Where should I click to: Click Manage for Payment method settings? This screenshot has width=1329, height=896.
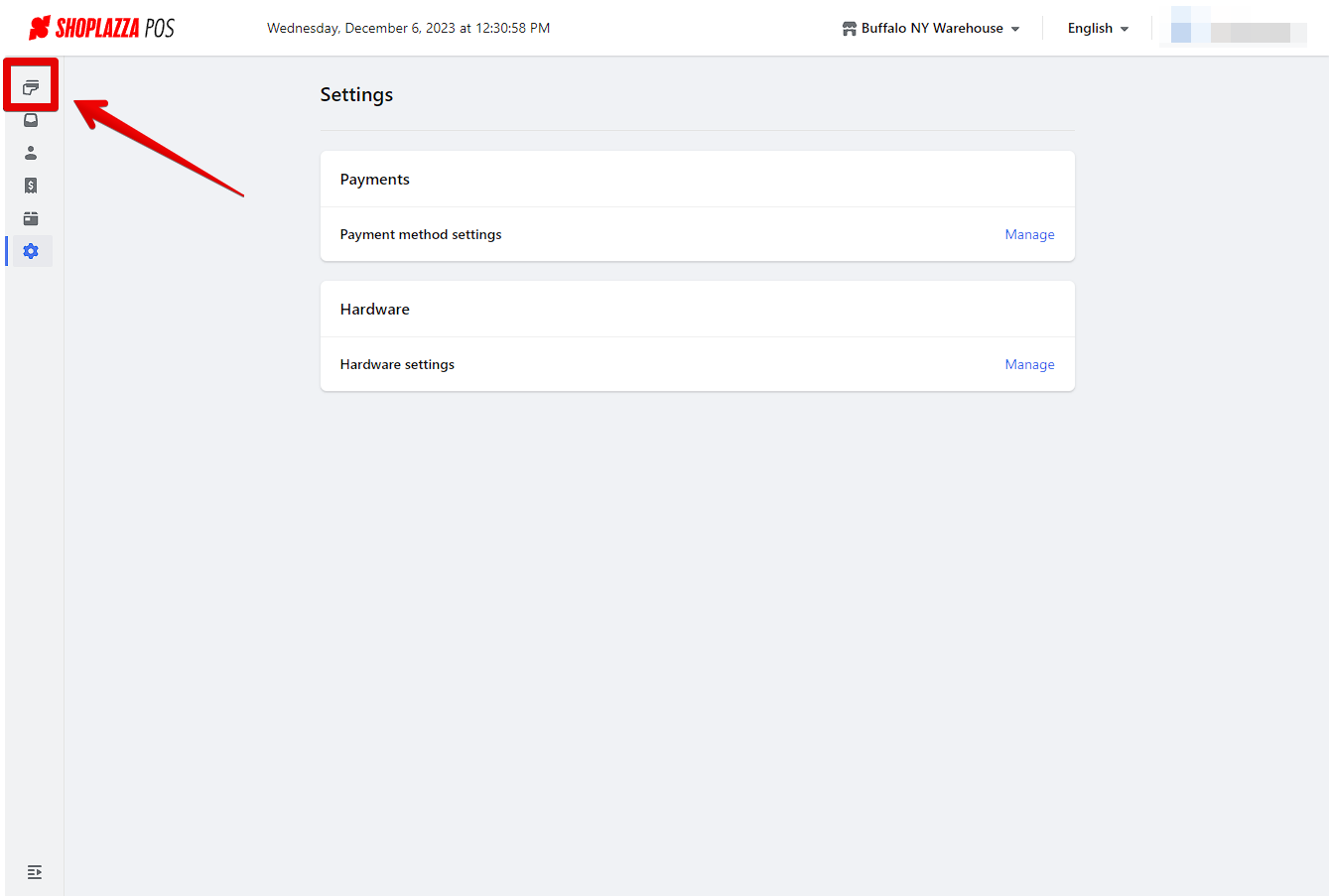[1029, 235]
